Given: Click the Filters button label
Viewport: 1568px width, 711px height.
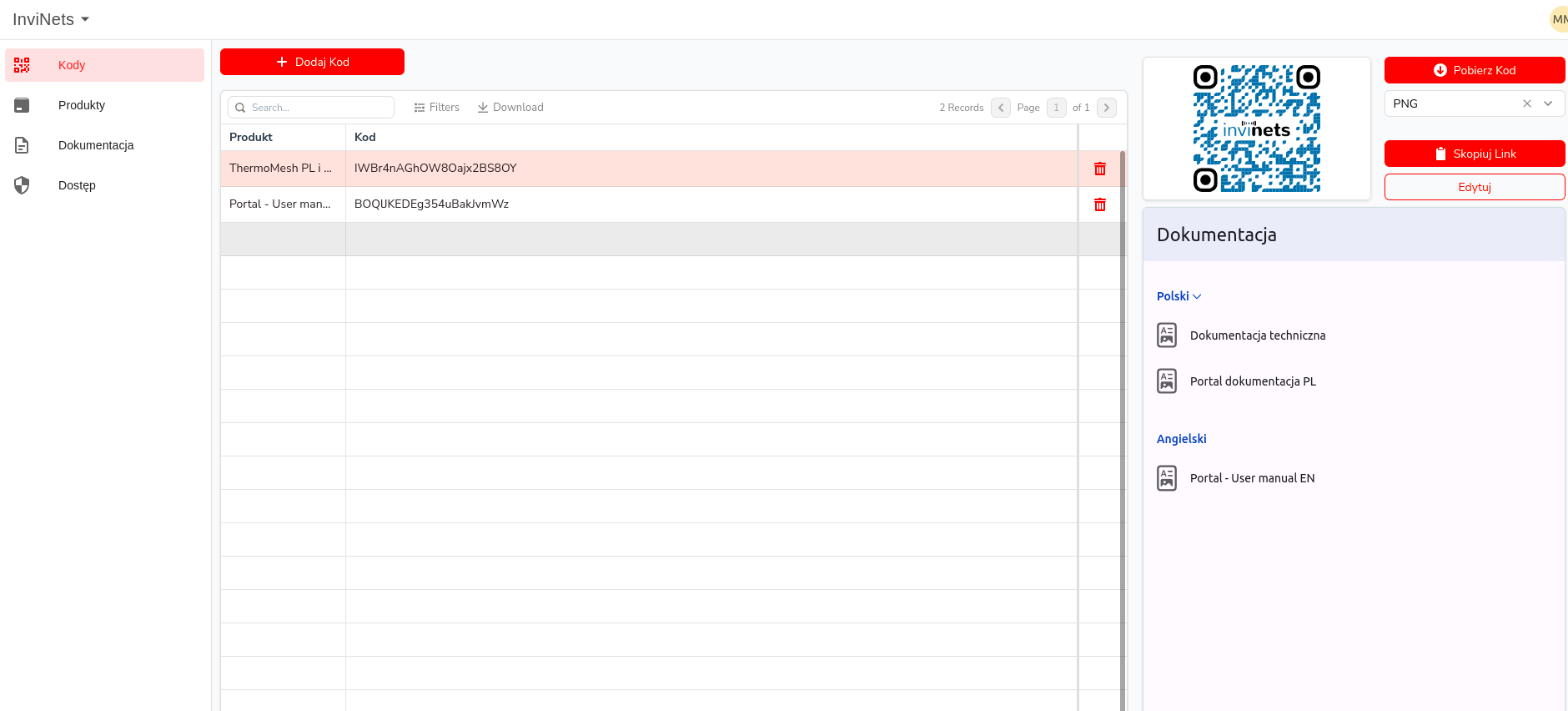Looking at the screenshot, I should [445, 108].
